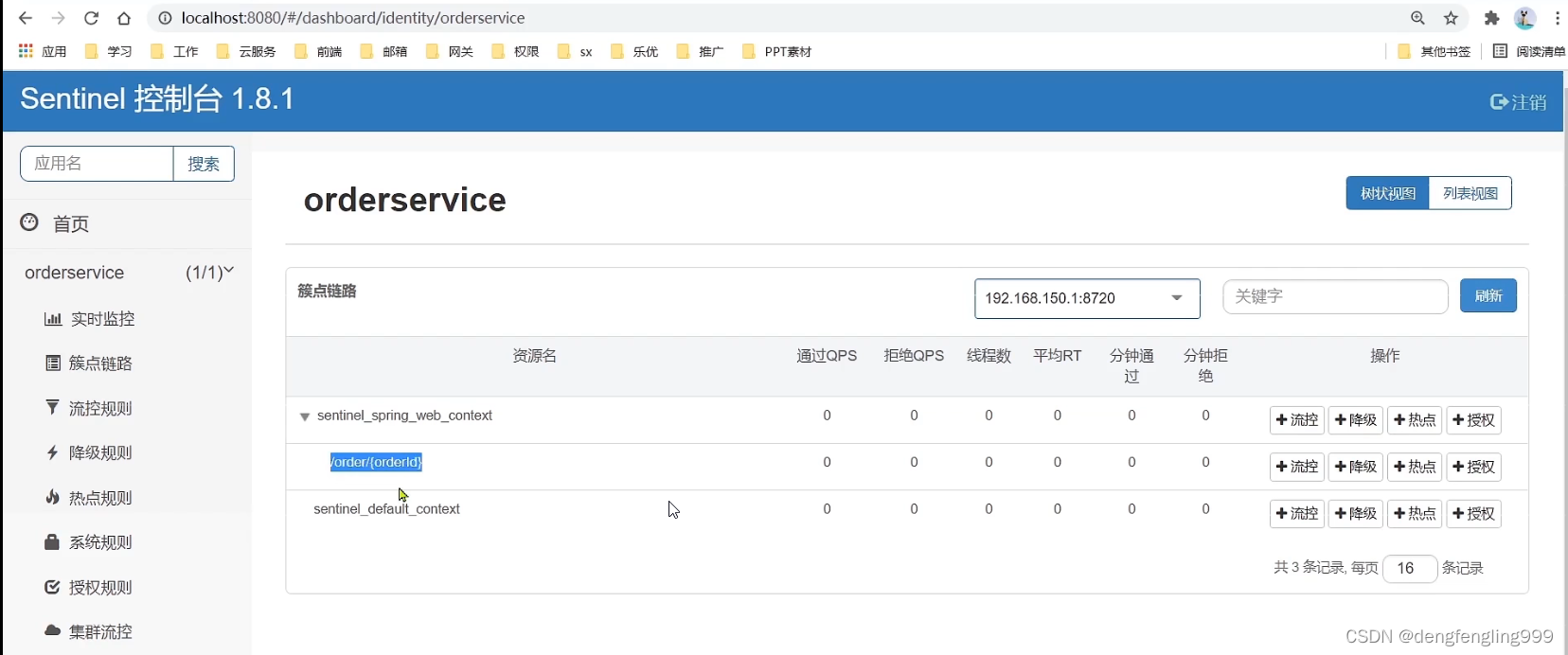Screen dimensions: 1568x655
Task: Open the 192.168.150.1:8720 machine dropdown
Action: pyautogui.click(x=1086, y=298)
